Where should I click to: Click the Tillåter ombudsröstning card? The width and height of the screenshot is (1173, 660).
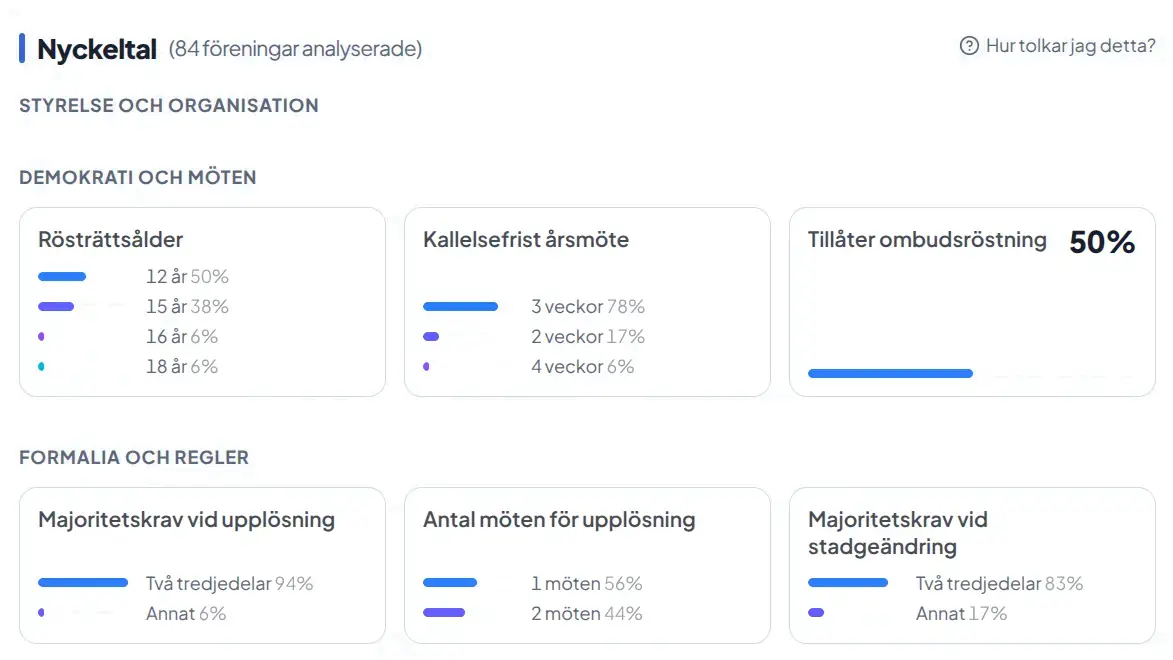pos(972,300)
